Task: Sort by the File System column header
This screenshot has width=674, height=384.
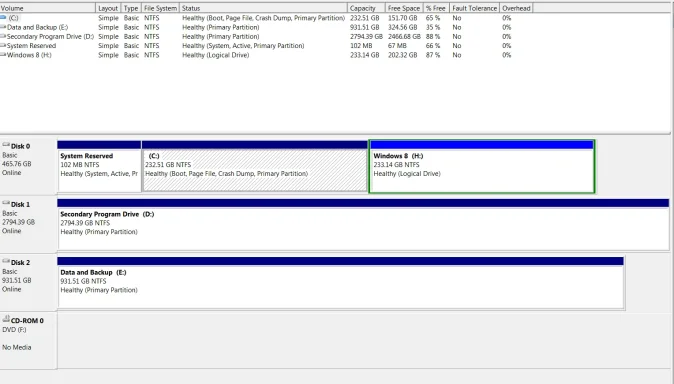Action: coord(160,8)
